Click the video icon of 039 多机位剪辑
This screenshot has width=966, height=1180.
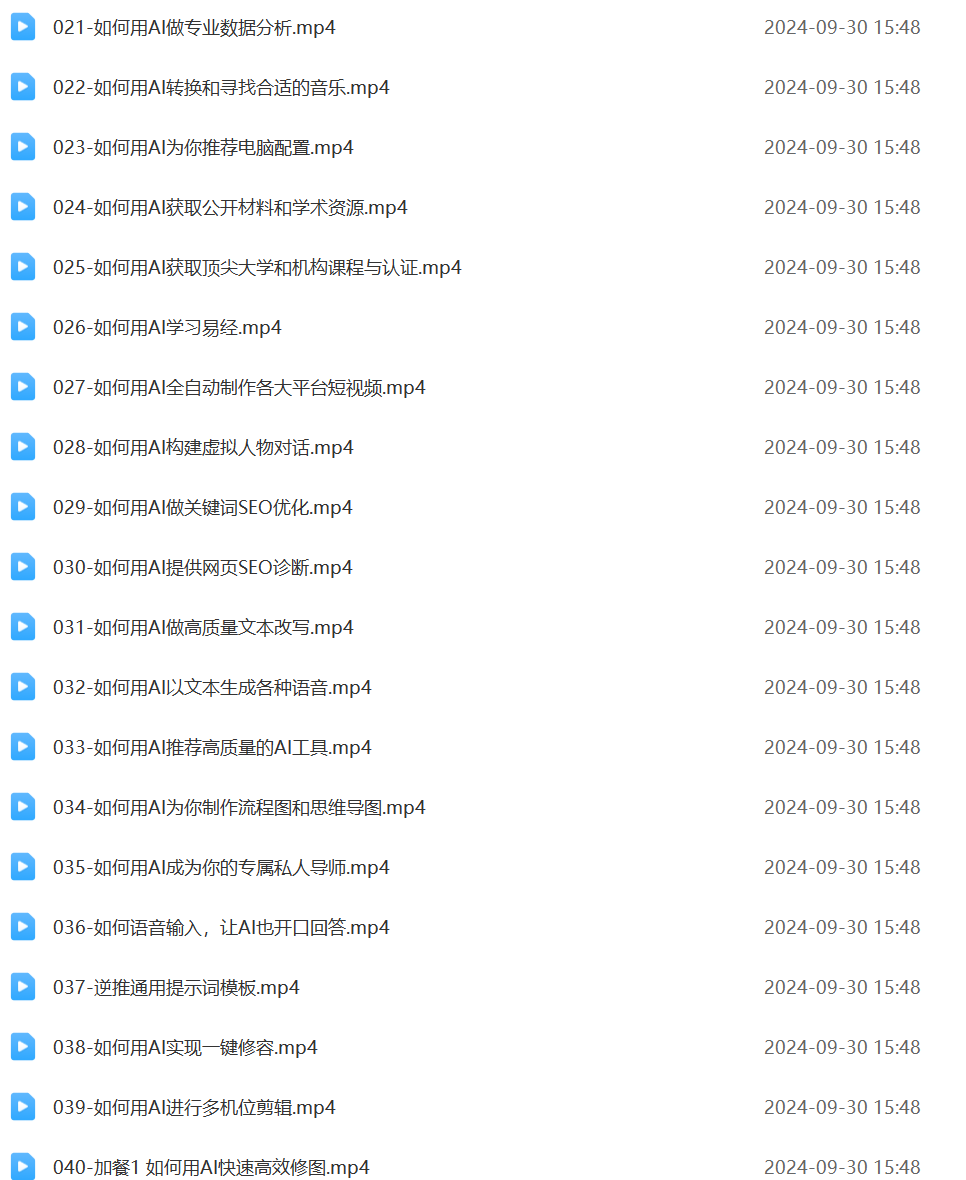(x=23, y=1107)
